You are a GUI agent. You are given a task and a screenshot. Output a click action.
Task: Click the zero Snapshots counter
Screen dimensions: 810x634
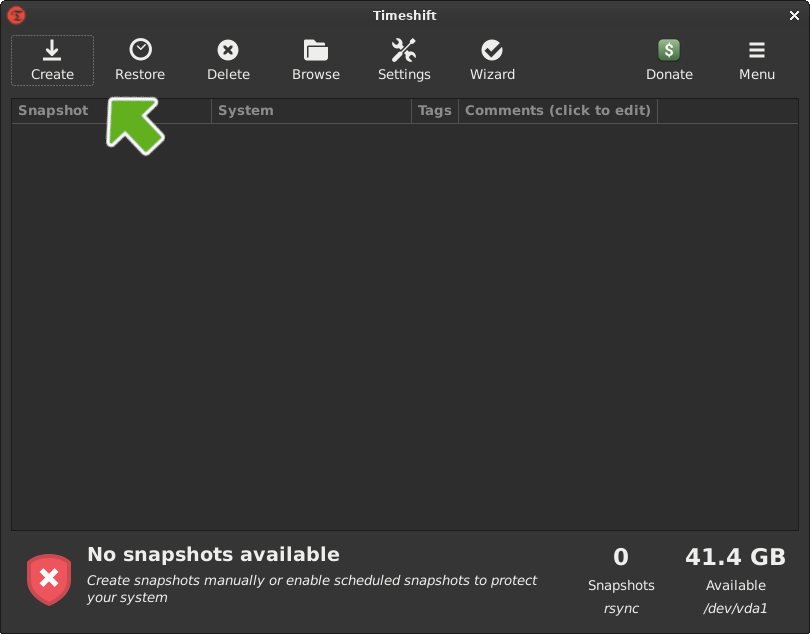click(x=621, y=557)
